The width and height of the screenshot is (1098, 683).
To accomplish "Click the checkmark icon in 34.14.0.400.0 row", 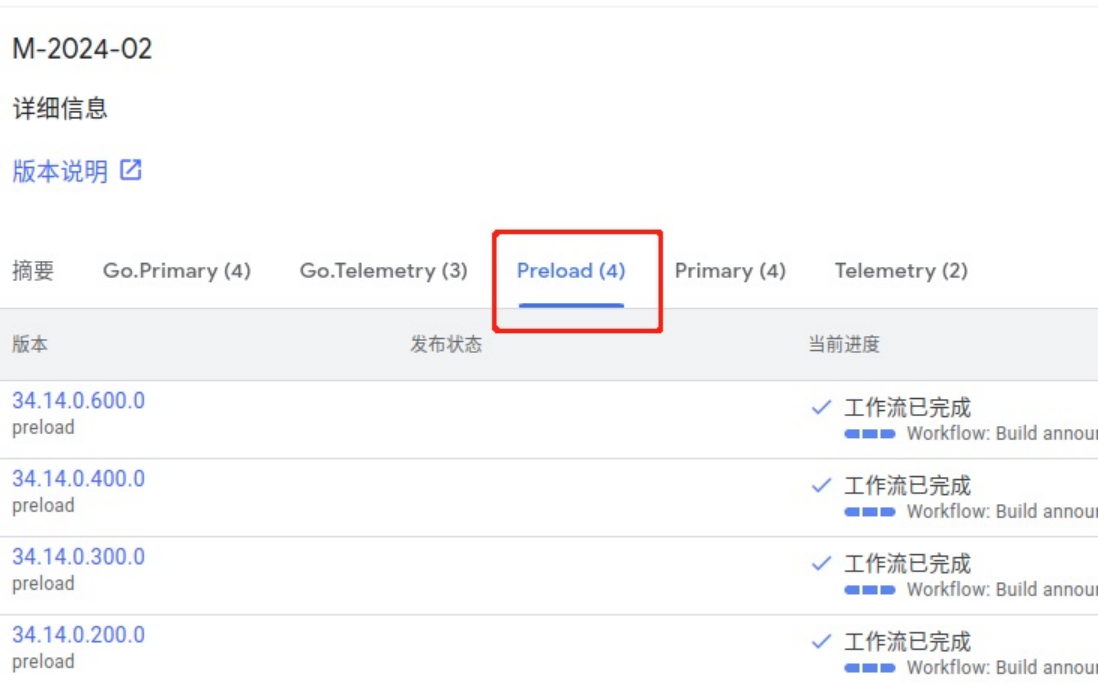I will pos(821,485).
